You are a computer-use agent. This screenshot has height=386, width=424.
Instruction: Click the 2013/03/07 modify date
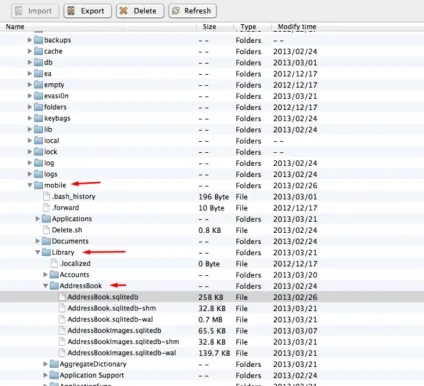(295, 331)
